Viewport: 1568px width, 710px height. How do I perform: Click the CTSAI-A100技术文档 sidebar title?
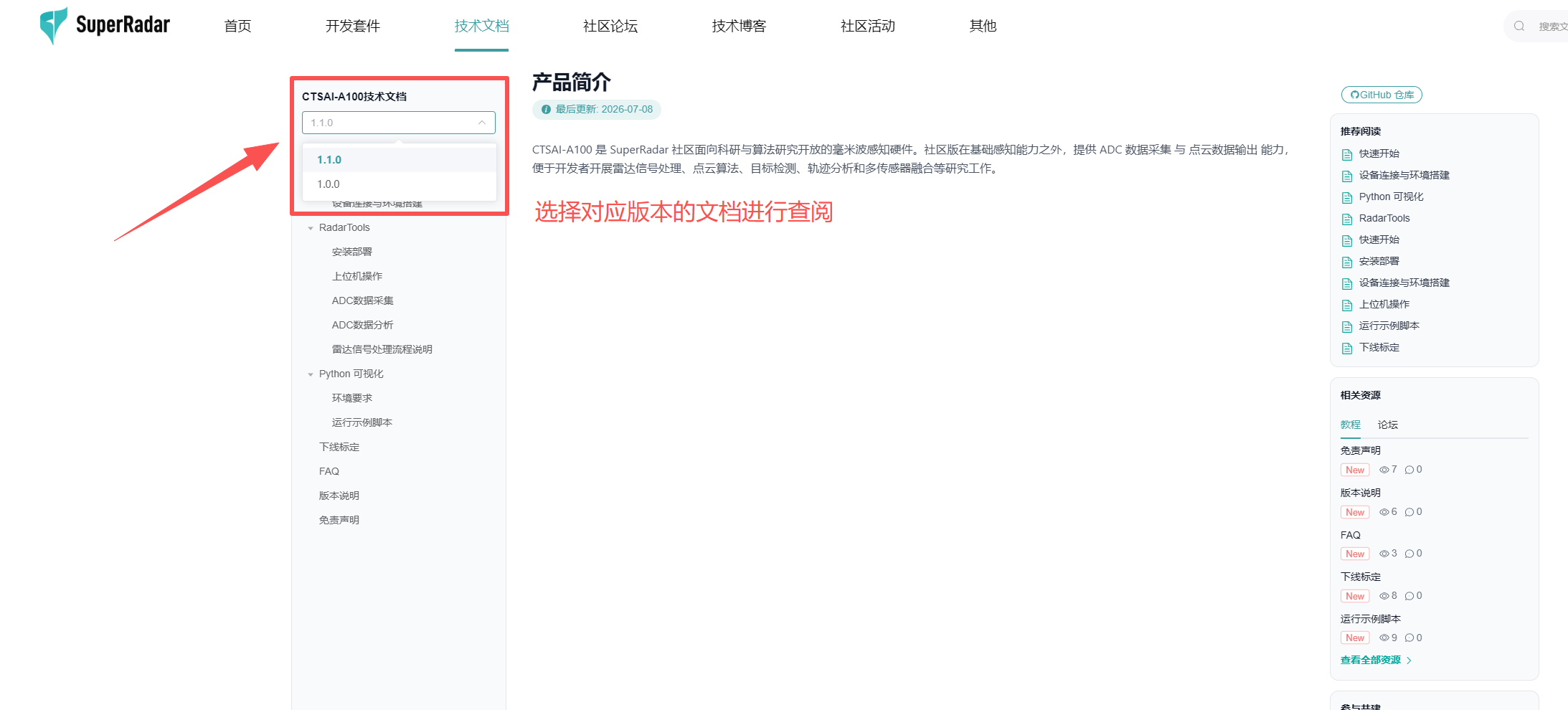pyautogui.click(x=354, y=97)
